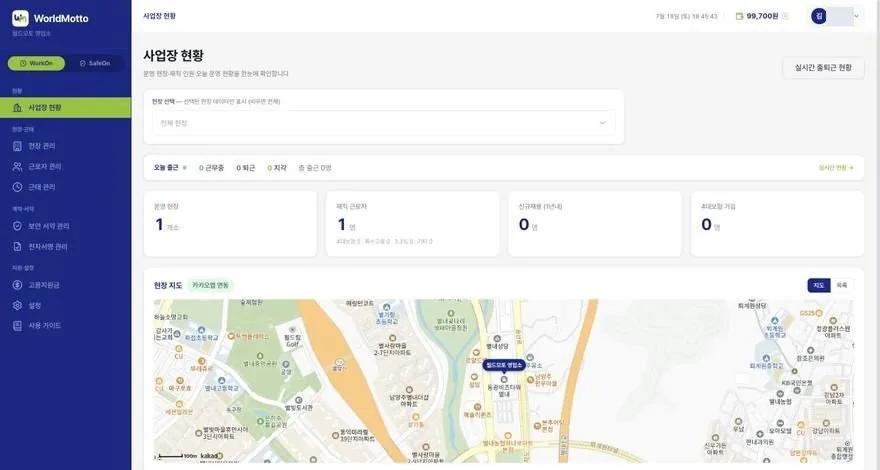Viewport: 880px width, 470px height.
Task: Click the Kakao logo on the map
Action: coord(211,455)
